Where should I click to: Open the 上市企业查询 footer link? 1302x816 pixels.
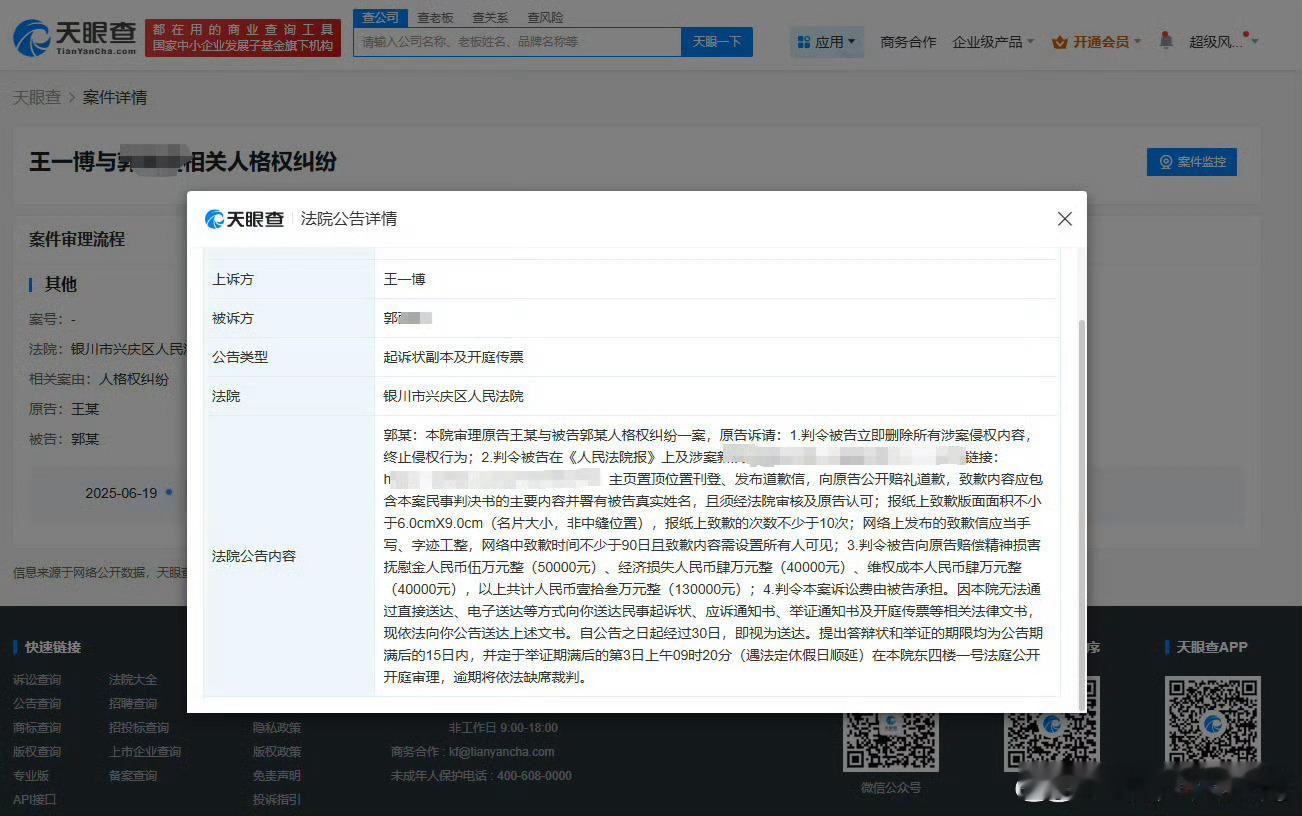click(145, 752)
